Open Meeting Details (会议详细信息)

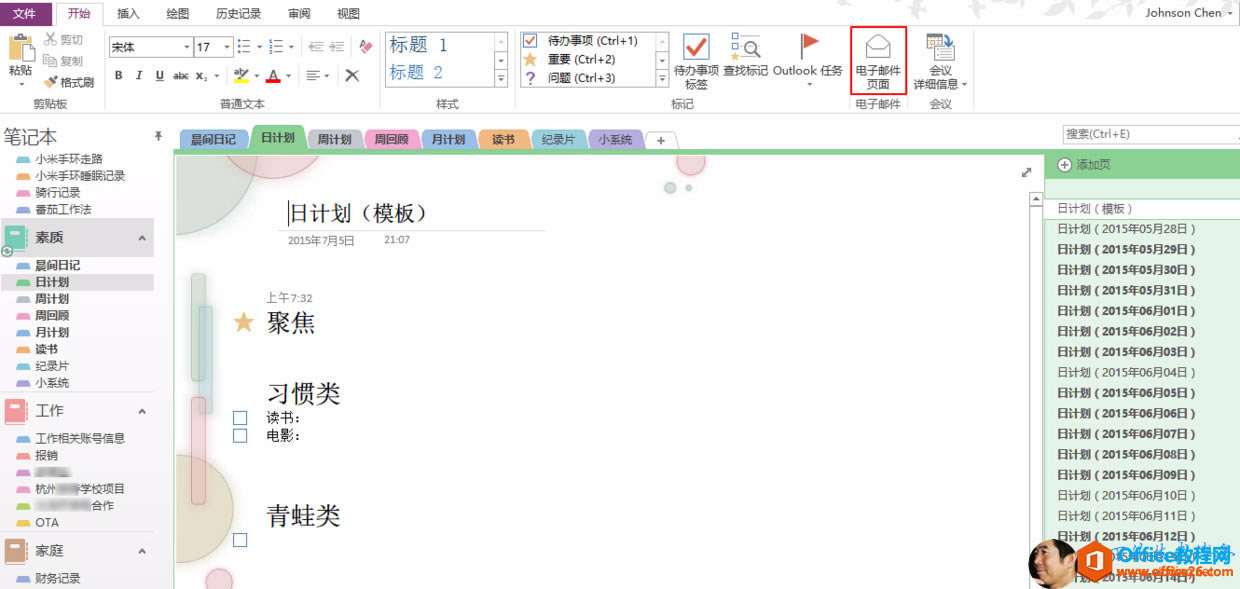[941, 61]
